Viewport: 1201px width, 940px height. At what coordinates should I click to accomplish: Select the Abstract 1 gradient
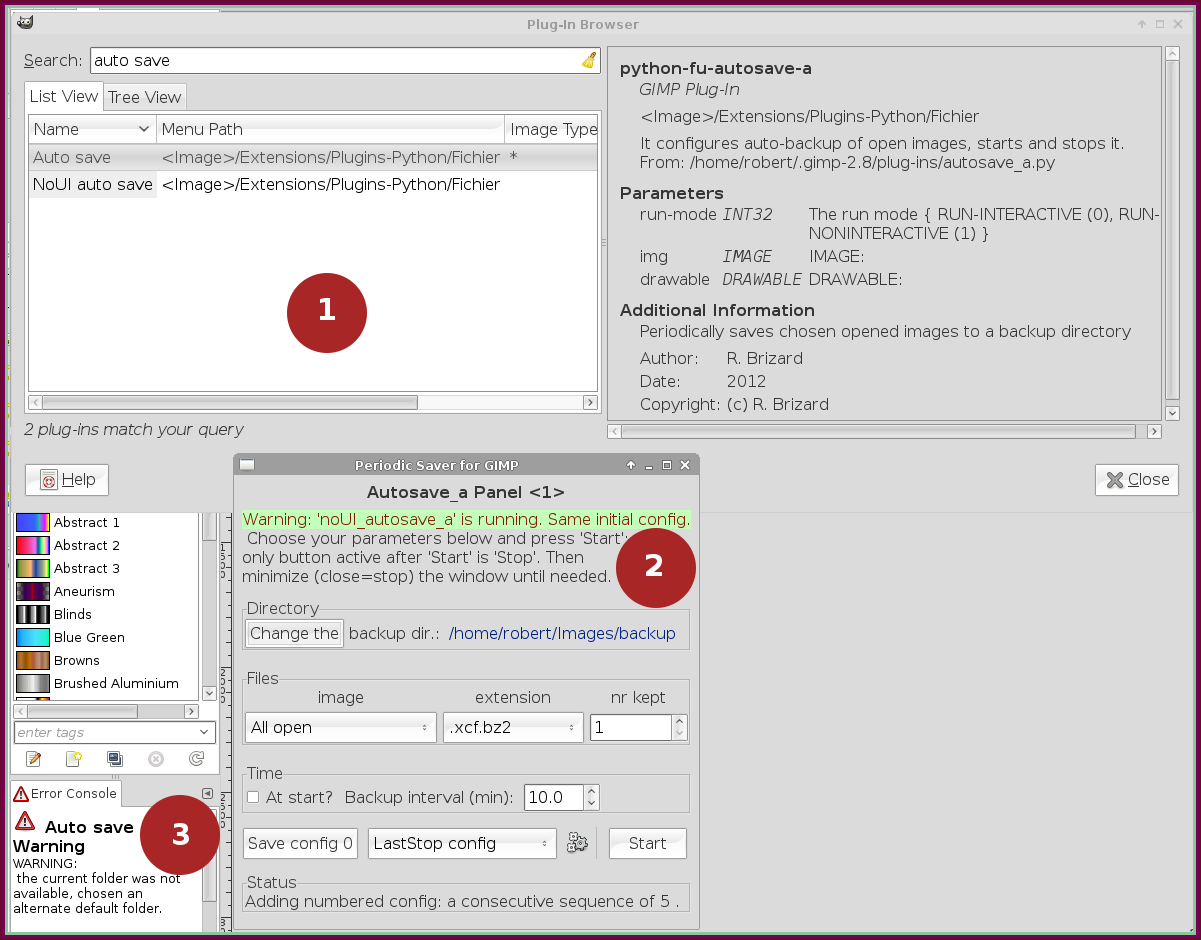click(106, 522)
